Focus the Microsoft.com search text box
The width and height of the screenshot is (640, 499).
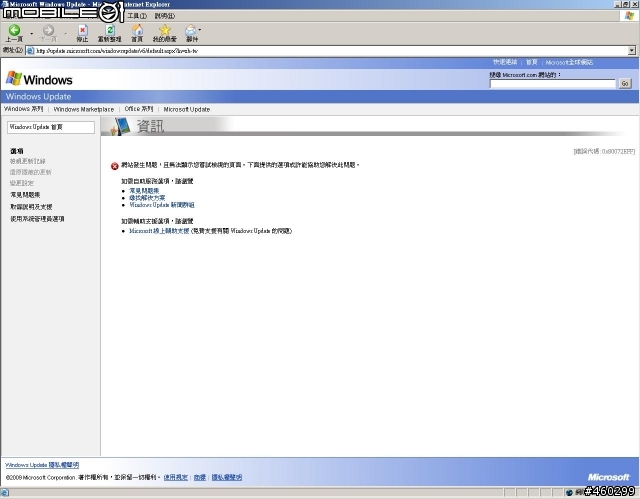tap(552, 83)
